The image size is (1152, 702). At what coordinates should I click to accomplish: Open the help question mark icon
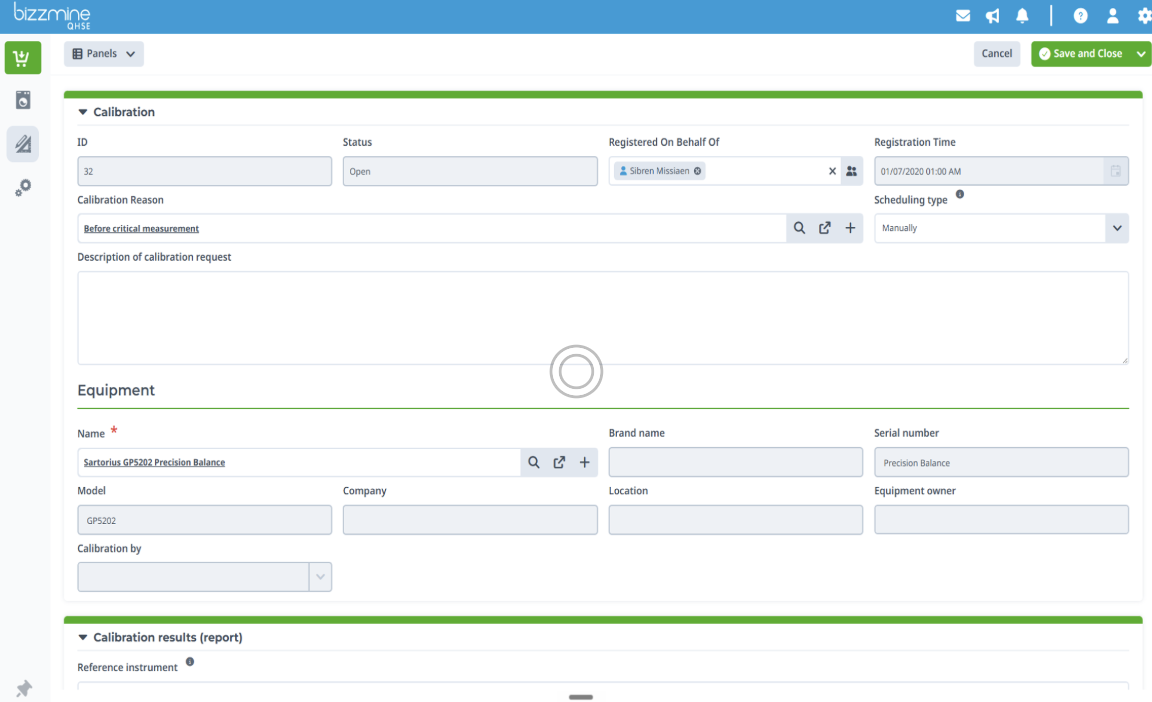pyautogui.click(x=1080, y=15)
